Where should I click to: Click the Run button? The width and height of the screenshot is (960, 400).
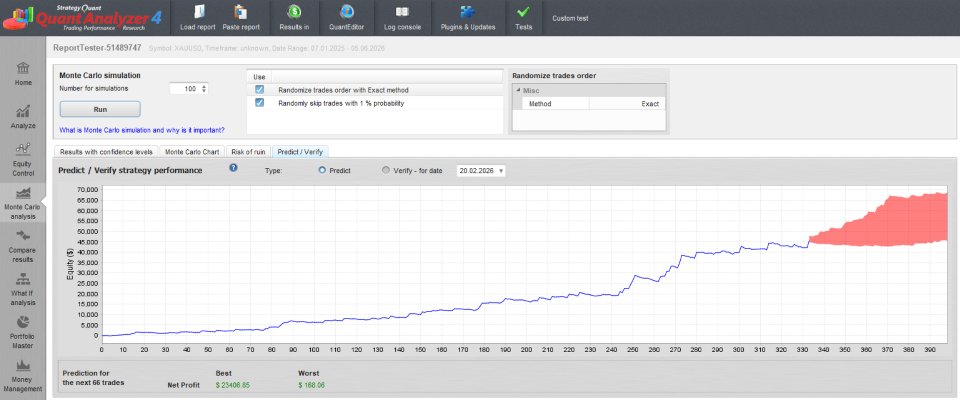[x=100, y=109]
